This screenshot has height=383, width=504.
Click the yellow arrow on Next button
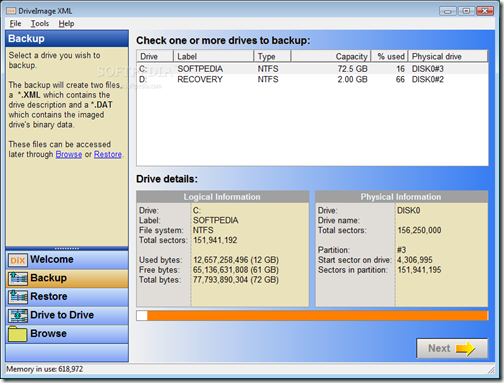pyautogui.click(x=465, y=349)
